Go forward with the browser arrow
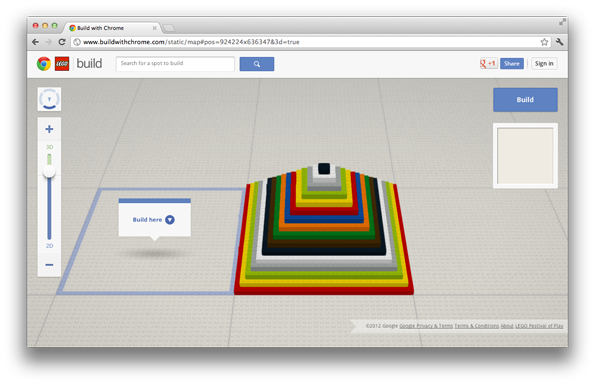This screenshot has width=595, height=385. click(49, 42)
